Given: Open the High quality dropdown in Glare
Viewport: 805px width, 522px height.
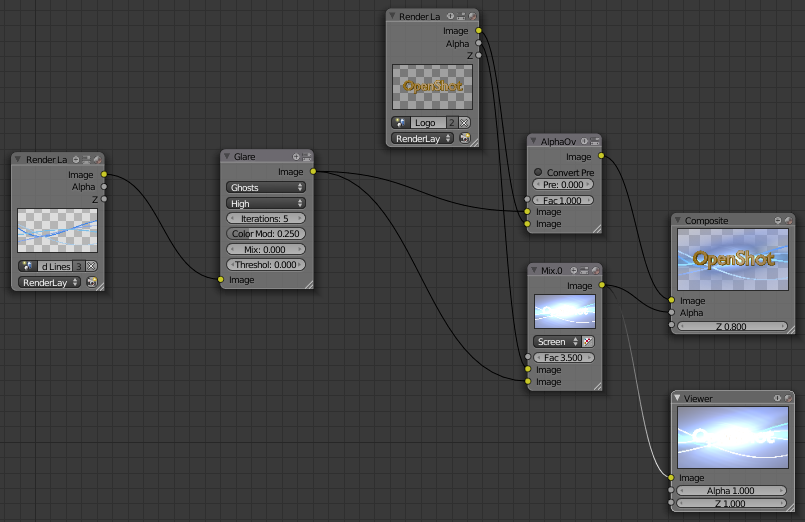Looking at the screenshot, I should coord(266,203).
